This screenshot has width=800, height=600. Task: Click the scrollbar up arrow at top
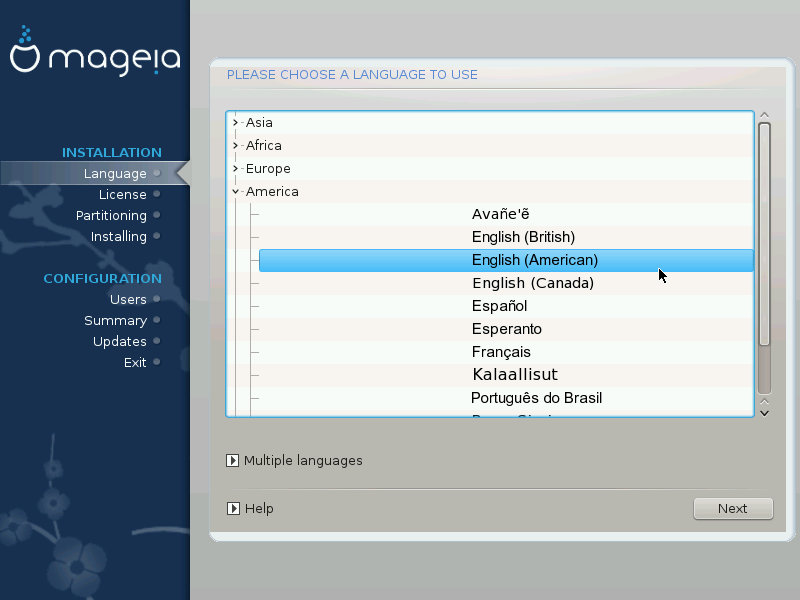764,115
